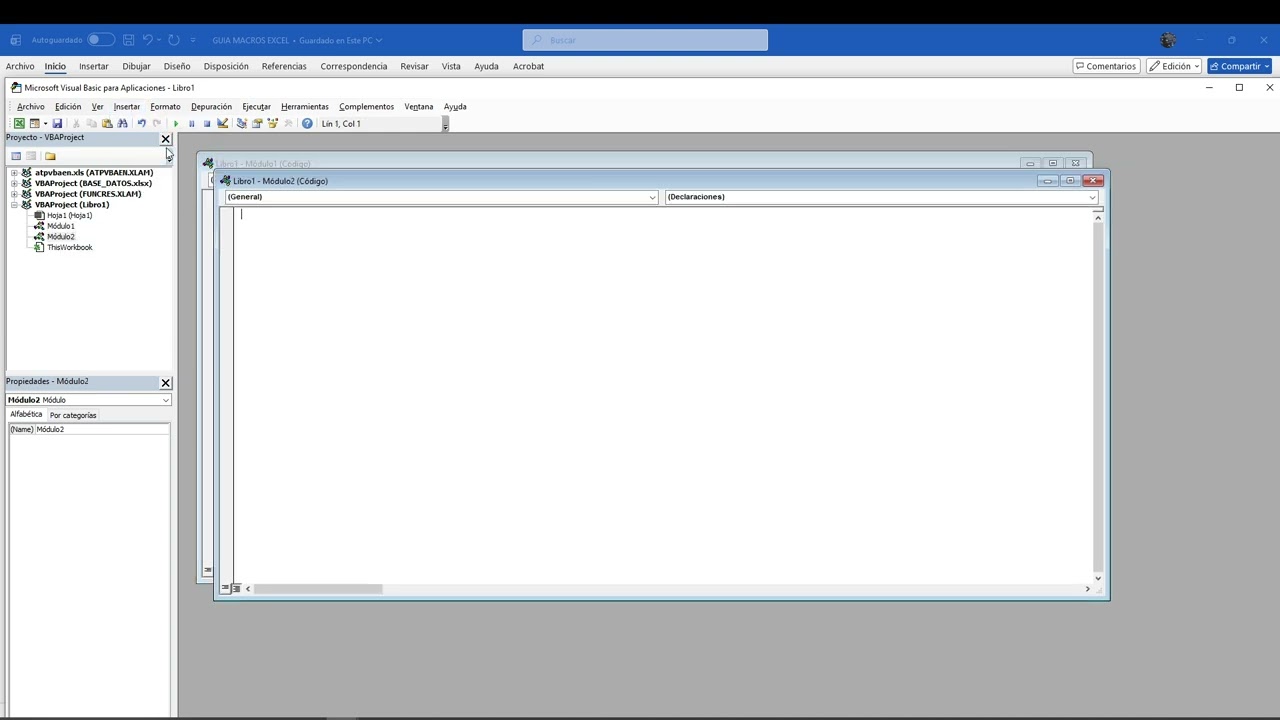Collapse VBAProject (Libro1) node
The width and height of the screenshot is (1280, 720).
click(14, 205)
